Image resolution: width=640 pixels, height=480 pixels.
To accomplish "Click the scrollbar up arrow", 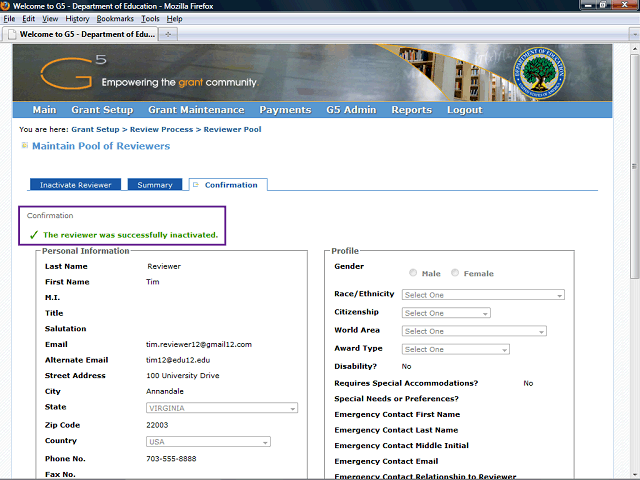I will click(x=634, y=48).
